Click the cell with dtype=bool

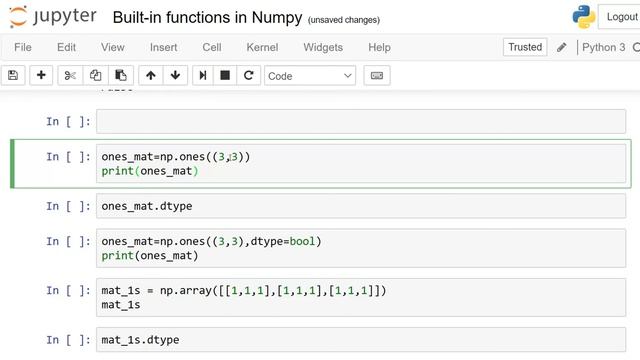pos(361,248)
